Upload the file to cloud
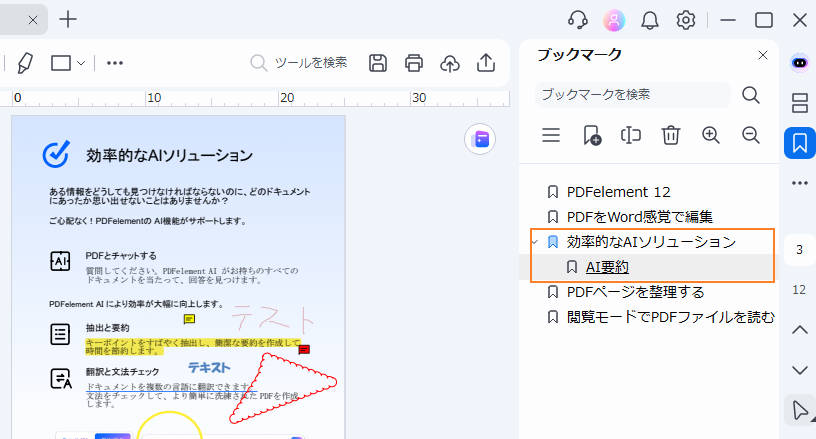 (450, 63)
